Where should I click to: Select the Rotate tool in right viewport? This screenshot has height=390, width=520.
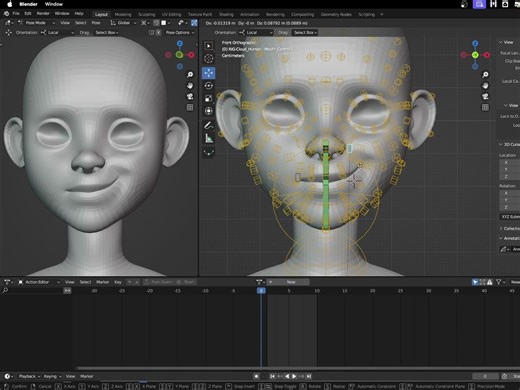pyautogui.click(x=209, y=86)
